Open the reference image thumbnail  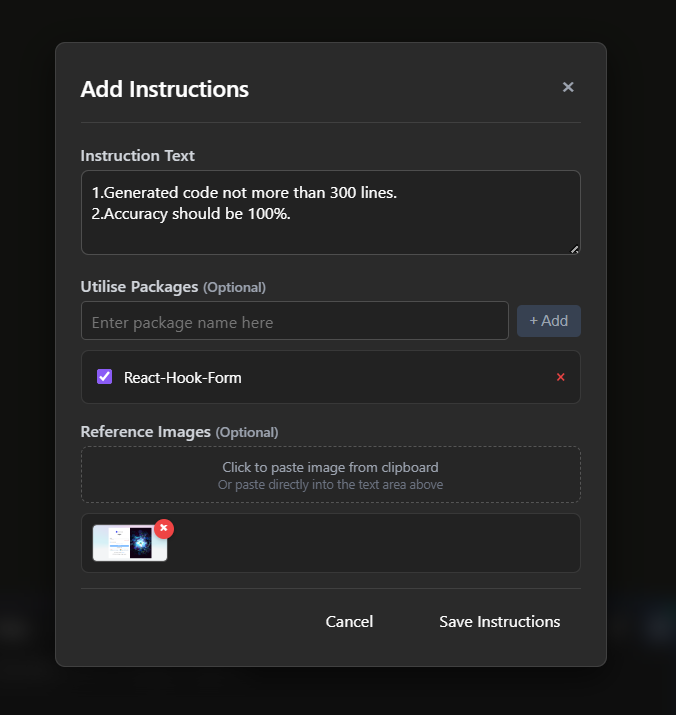pos(130,543)
